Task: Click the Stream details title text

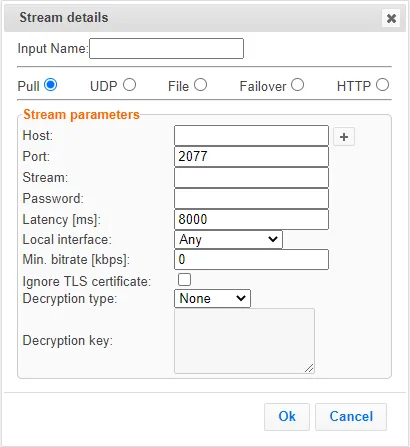Action: pos(64,18)
